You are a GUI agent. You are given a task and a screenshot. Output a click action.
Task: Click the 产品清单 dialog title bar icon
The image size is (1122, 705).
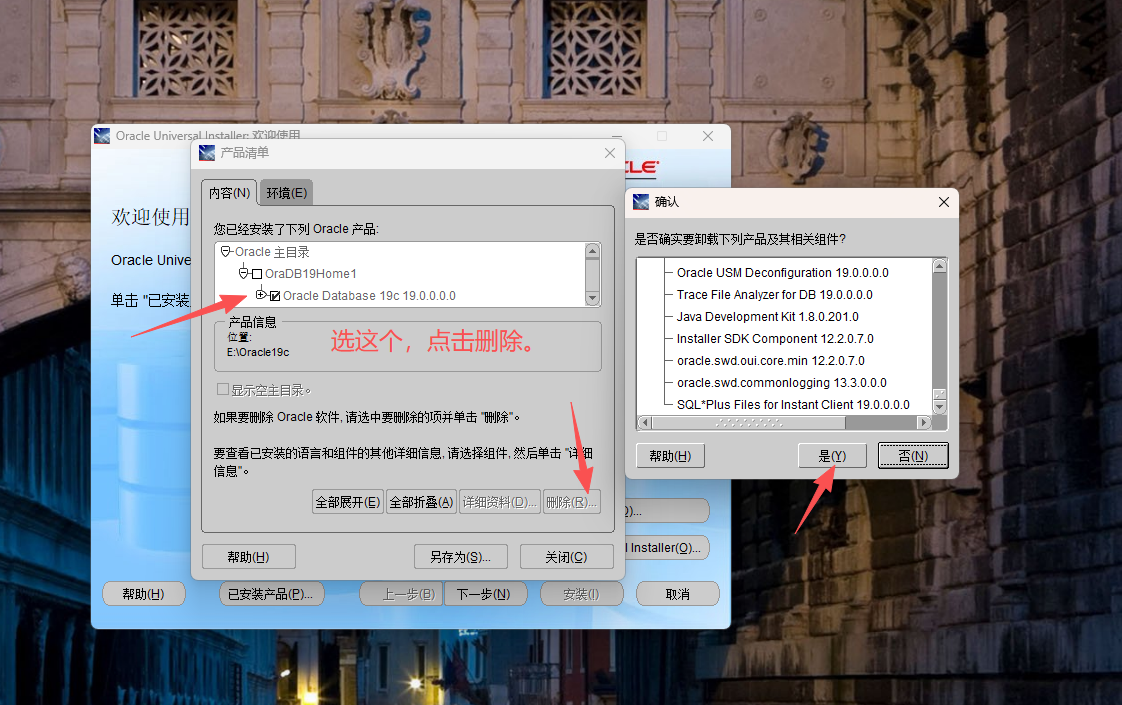pyautogui.click(x=207, y=152)
